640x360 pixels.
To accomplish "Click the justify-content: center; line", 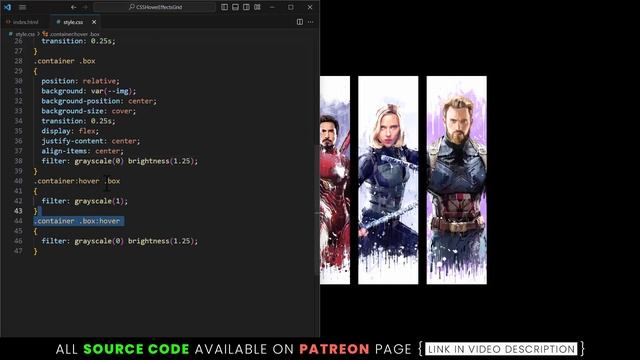I will [x=91, y=141].
